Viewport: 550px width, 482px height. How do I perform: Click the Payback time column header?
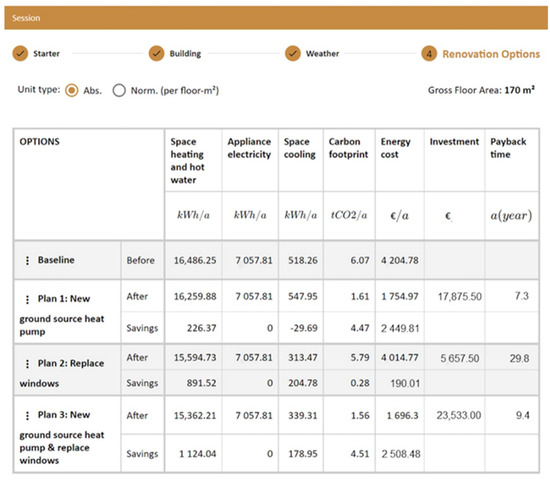pyautogui.click(x=508, y=148)
